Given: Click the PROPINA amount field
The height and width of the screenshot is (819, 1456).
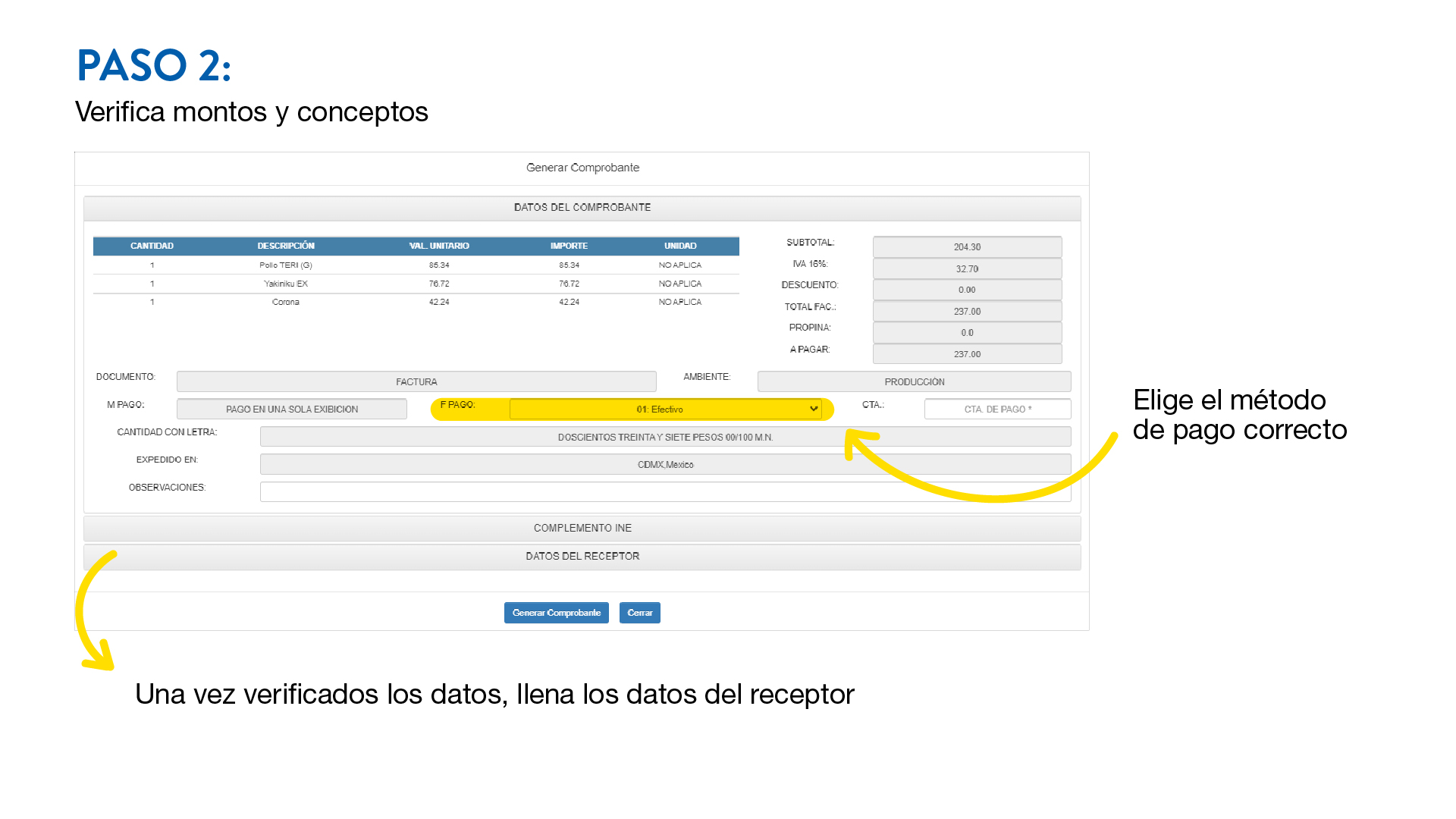Looking at the screenshot, I should point(967,333).
